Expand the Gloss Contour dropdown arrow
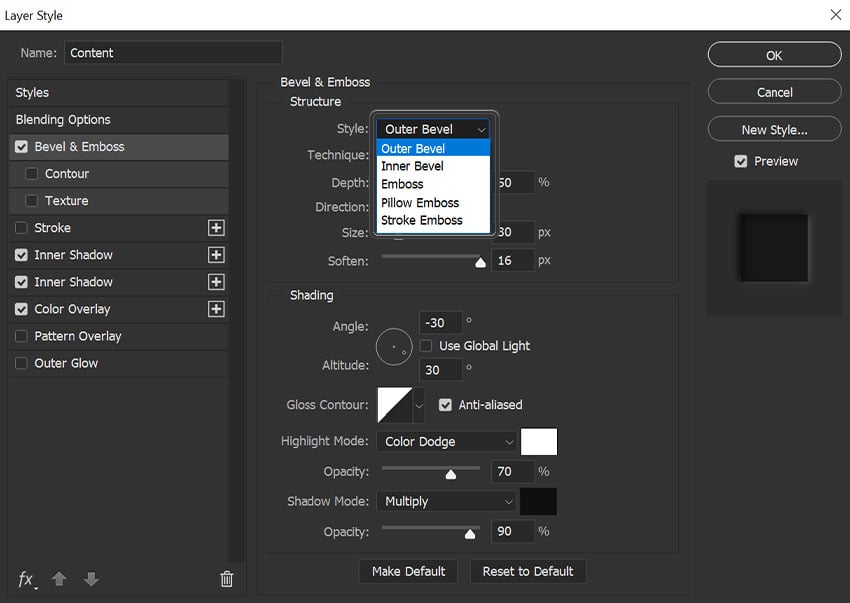 [420, 405]
